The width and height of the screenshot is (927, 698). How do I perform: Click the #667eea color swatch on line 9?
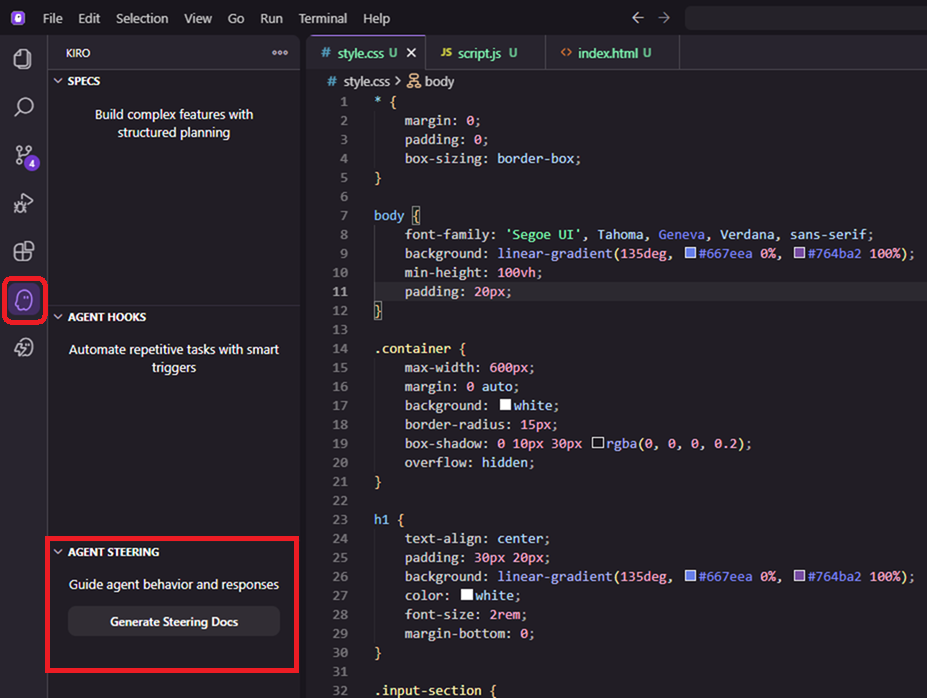[x=691, y=254]
